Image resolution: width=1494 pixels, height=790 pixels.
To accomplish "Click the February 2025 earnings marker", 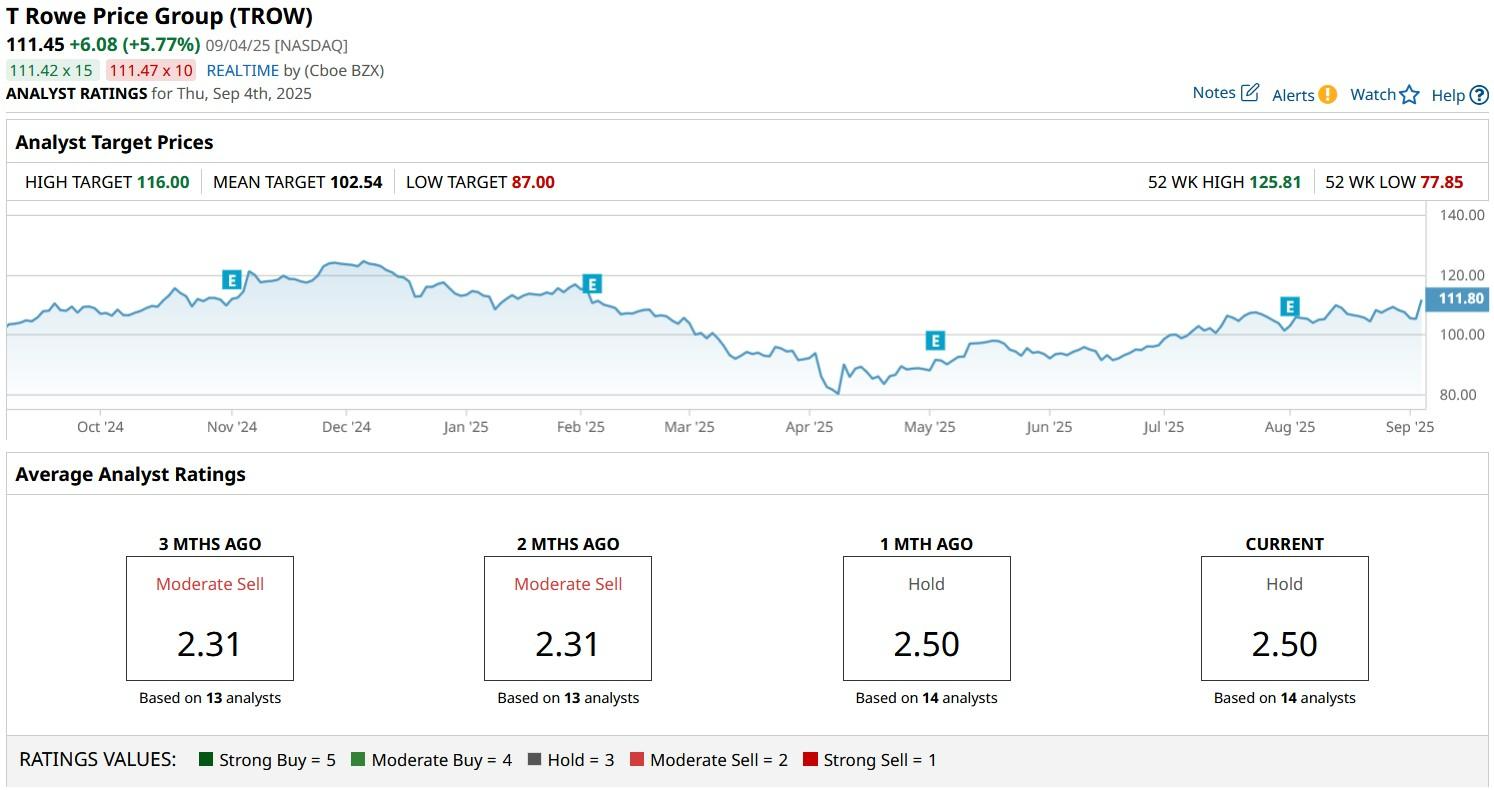I will click(592, 284).
